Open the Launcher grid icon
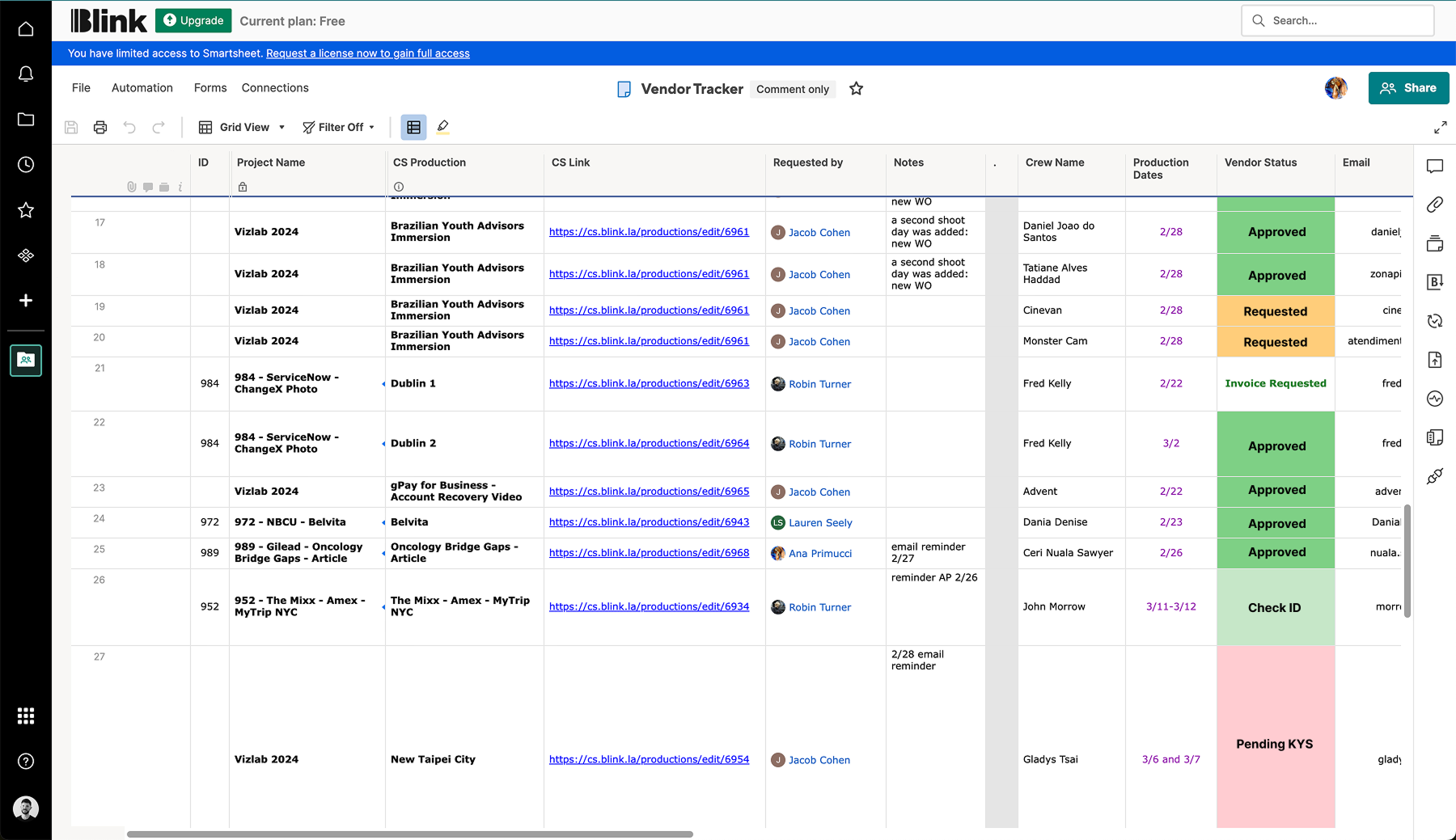 pos(26,715)
